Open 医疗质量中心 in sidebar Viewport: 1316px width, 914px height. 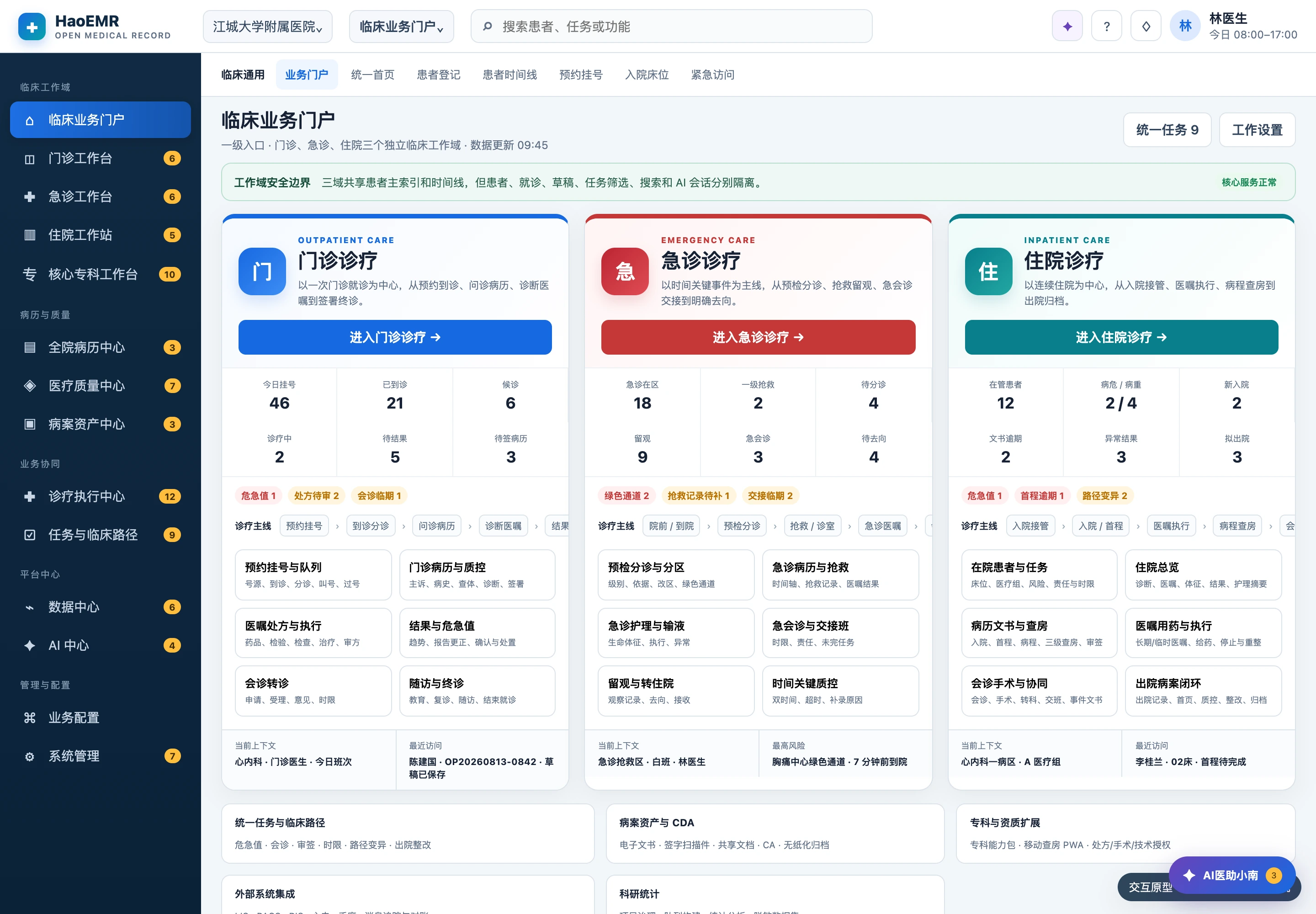point(100,386)
